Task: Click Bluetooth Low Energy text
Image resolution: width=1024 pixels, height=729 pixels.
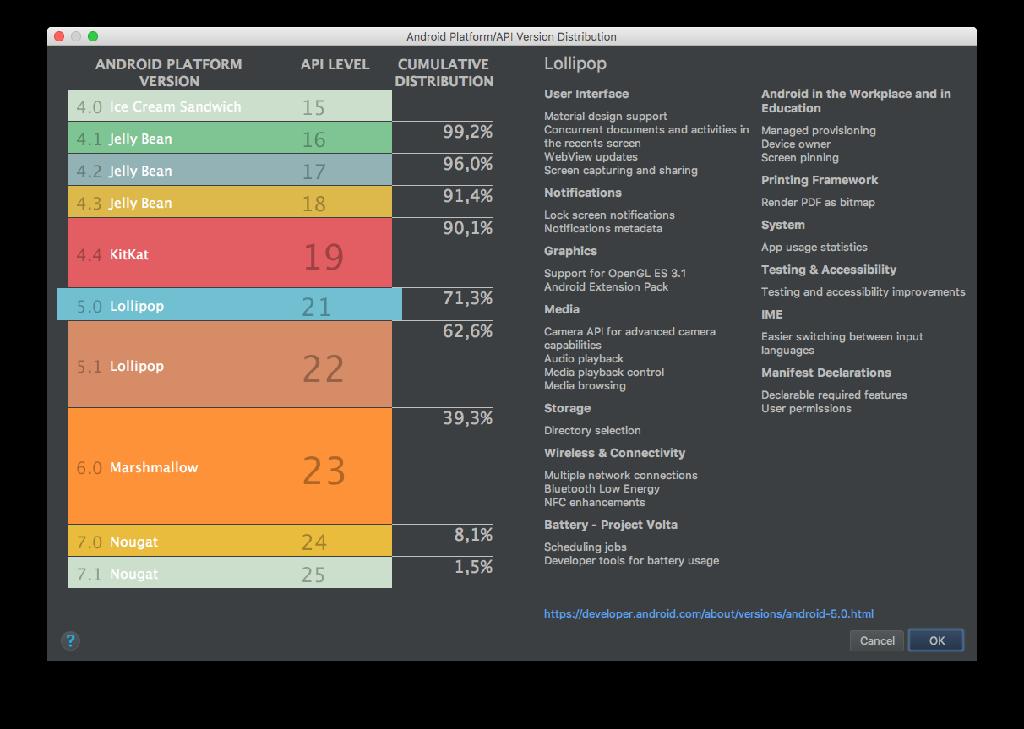Action: pyautogui.click(x=601, y=489)
